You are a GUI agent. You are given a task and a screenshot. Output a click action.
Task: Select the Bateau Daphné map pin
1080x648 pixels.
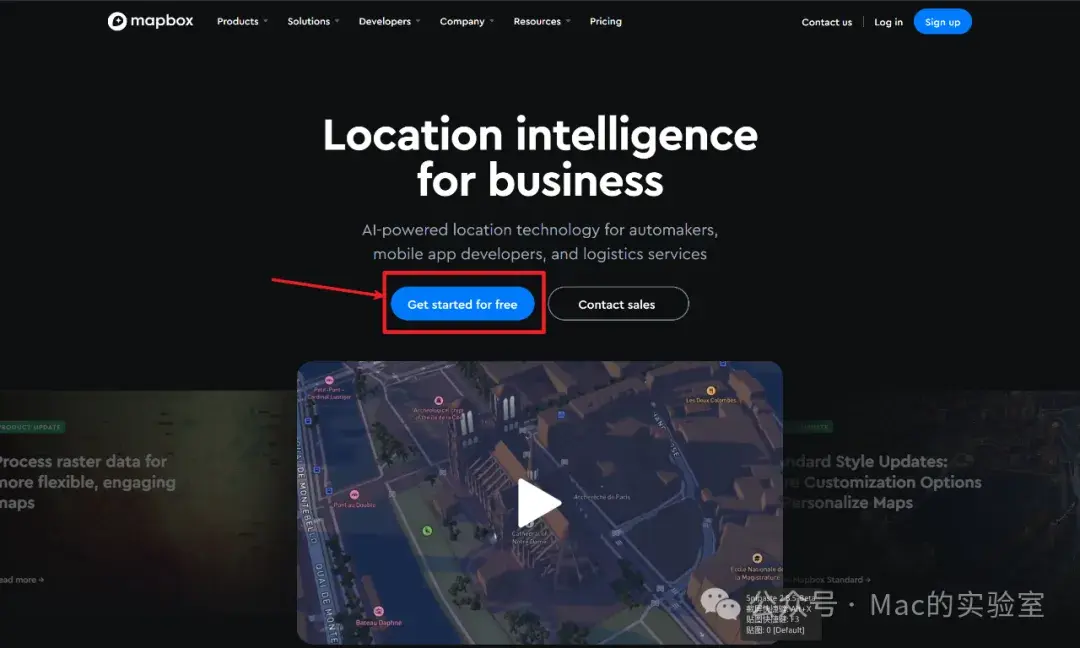pyautogui.click(x=380, y=610)
